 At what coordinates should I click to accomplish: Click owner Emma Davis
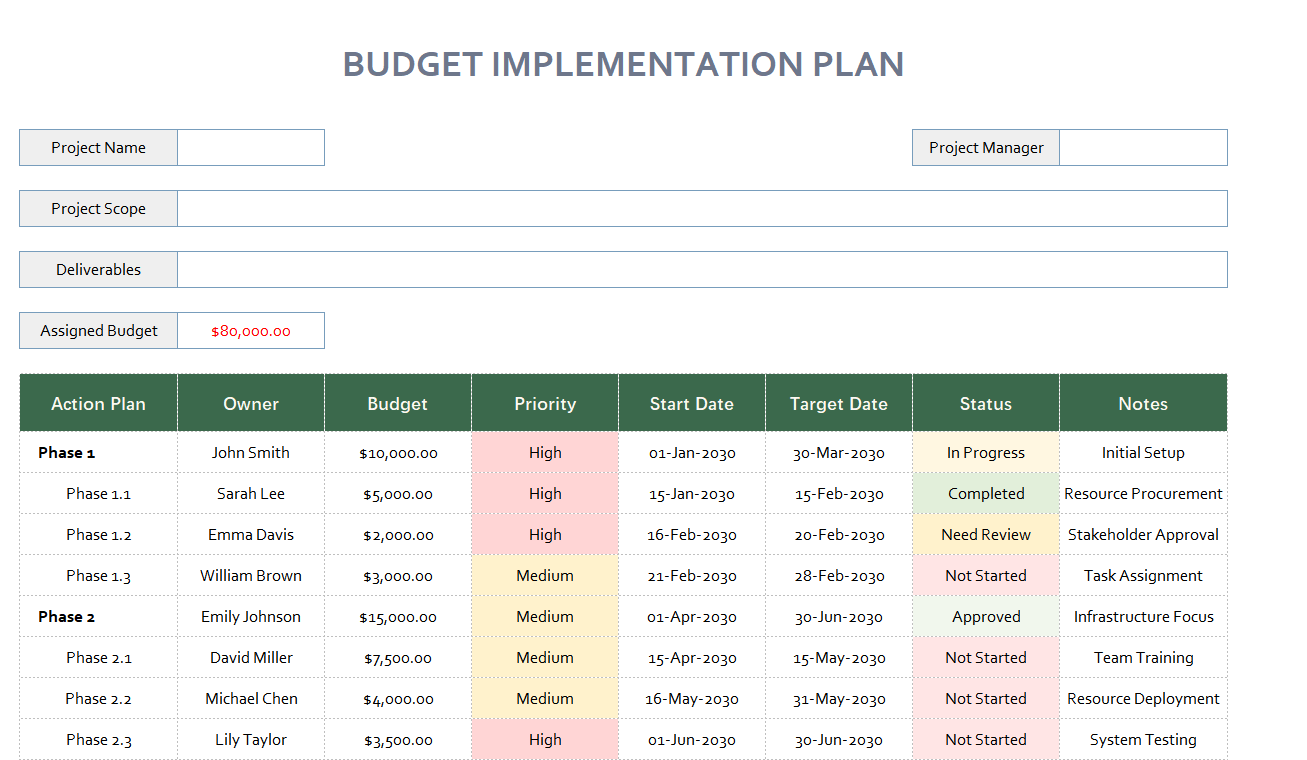[251, 534]
